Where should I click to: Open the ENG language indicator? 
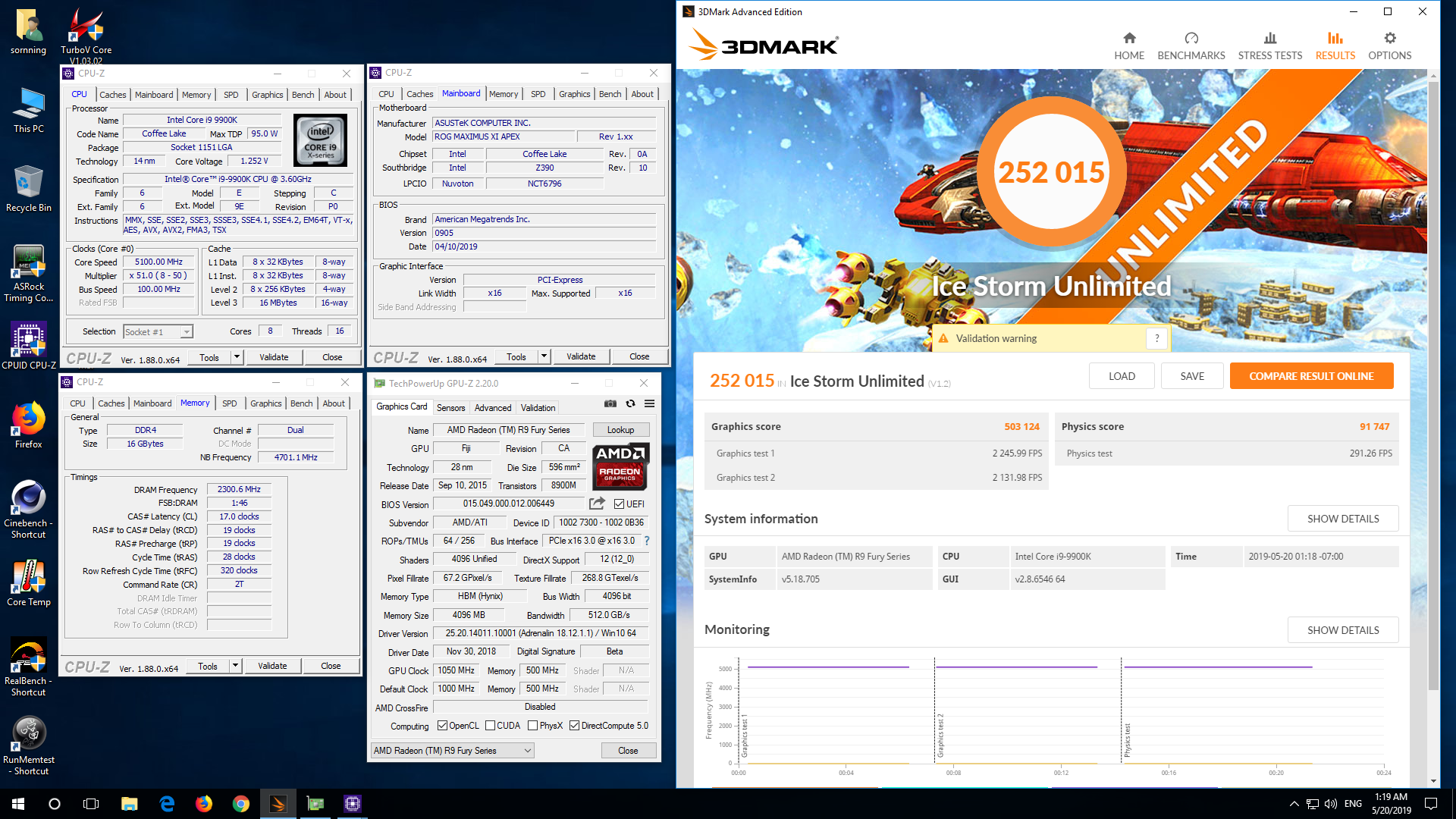(x=1353, y=804)
